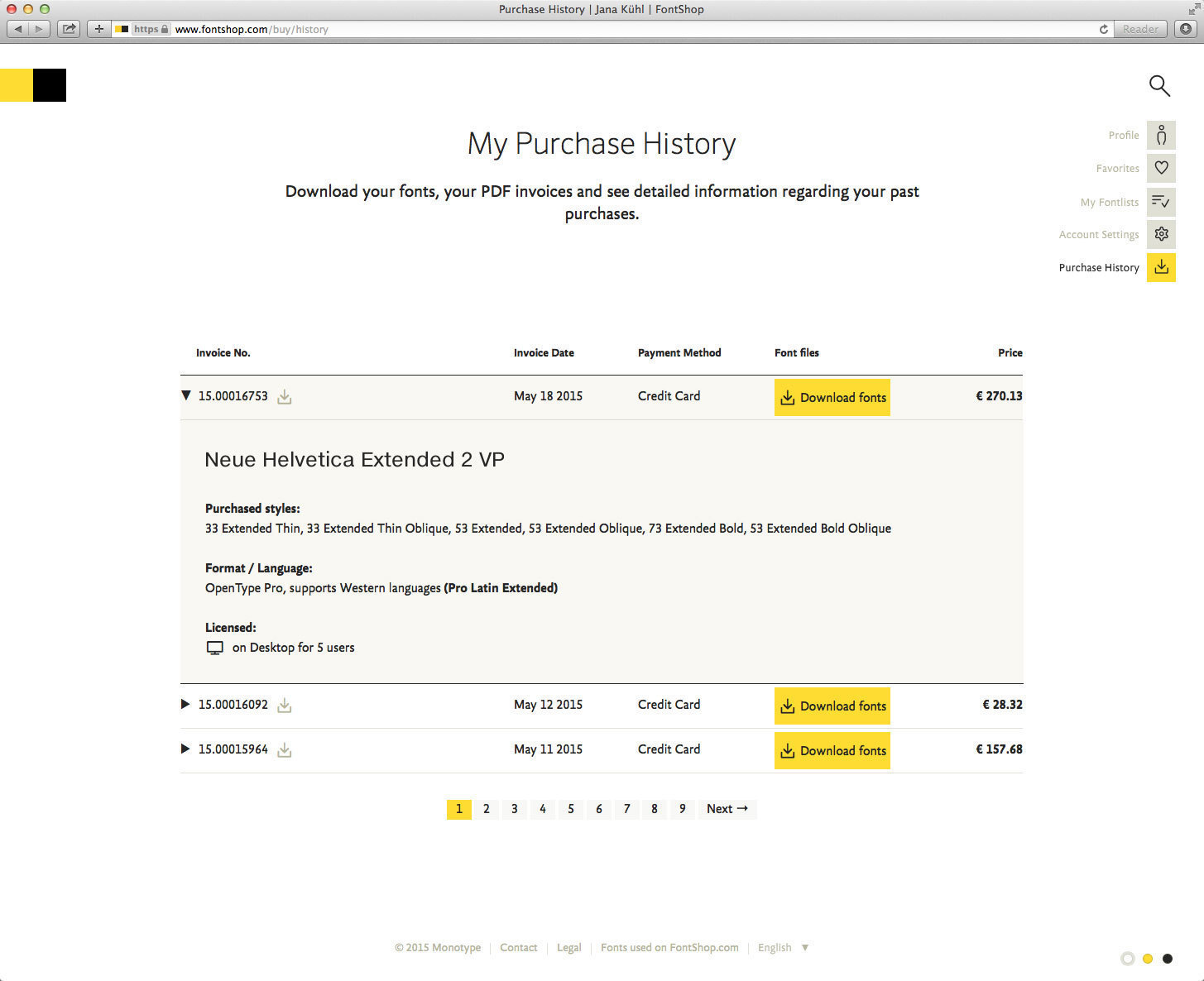This screenshot has width=1204, height=981.
Task: Go to pagination page 3
Action: [515, 809]
